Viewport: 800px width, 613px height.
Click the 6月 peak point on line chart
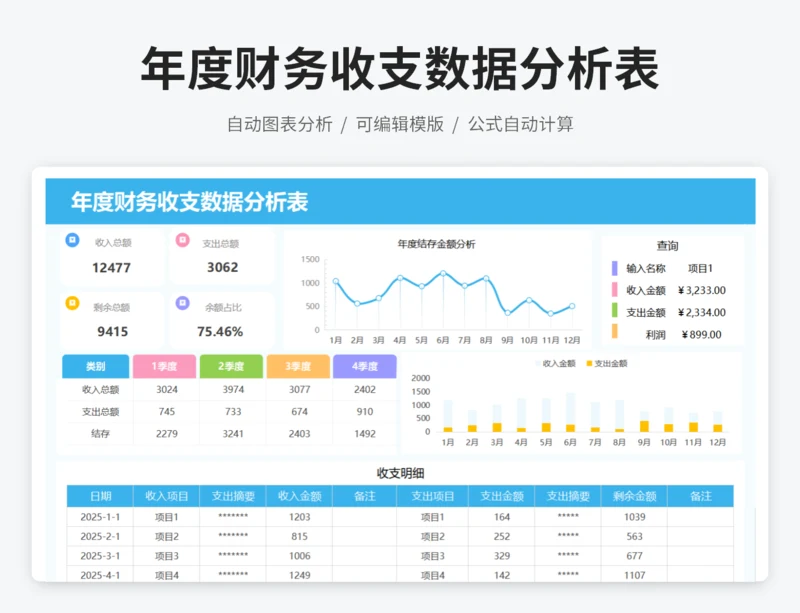point(443,274)
